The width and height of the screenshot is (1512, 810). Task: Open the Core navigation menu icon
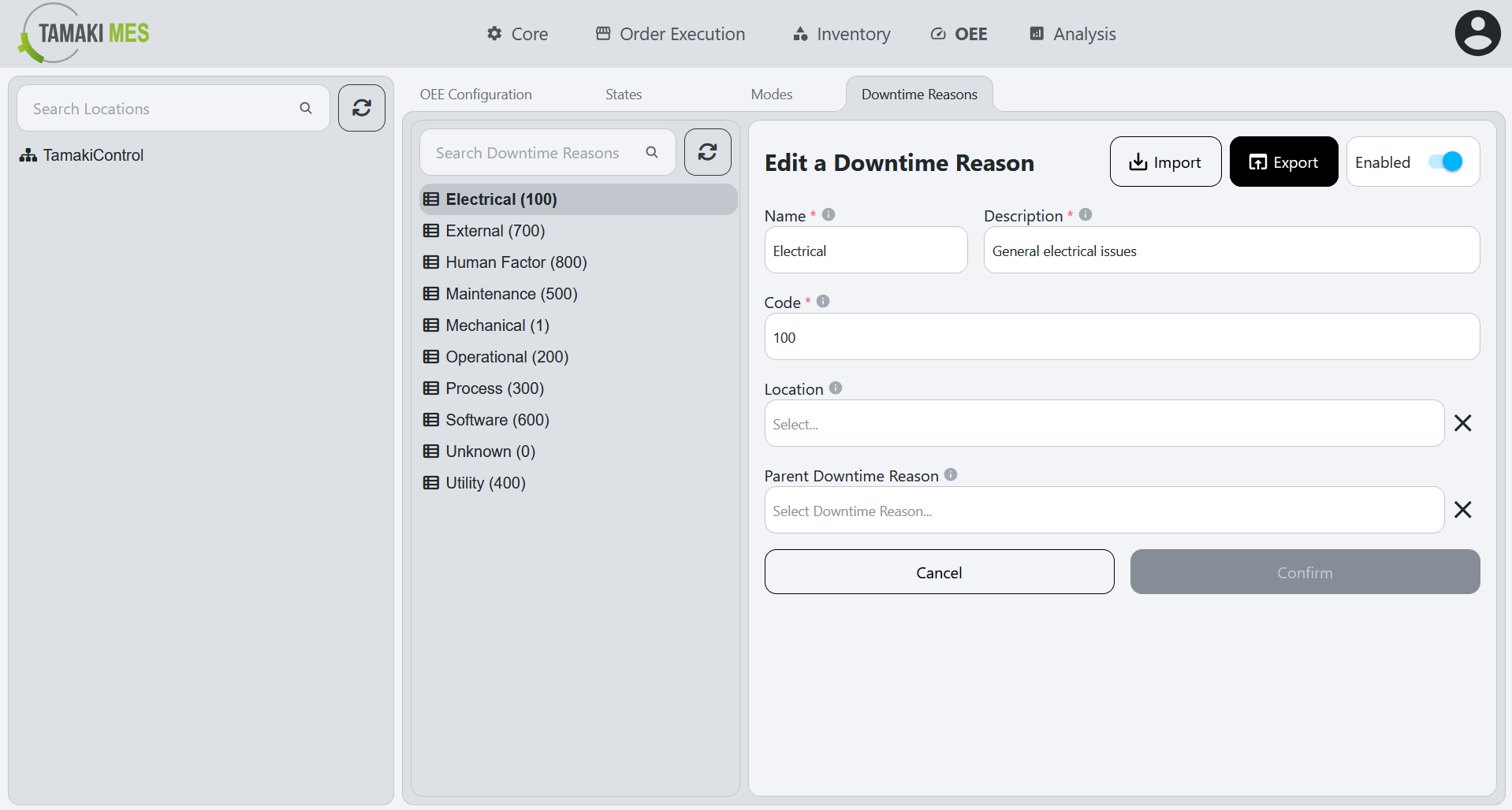(493, 34)
